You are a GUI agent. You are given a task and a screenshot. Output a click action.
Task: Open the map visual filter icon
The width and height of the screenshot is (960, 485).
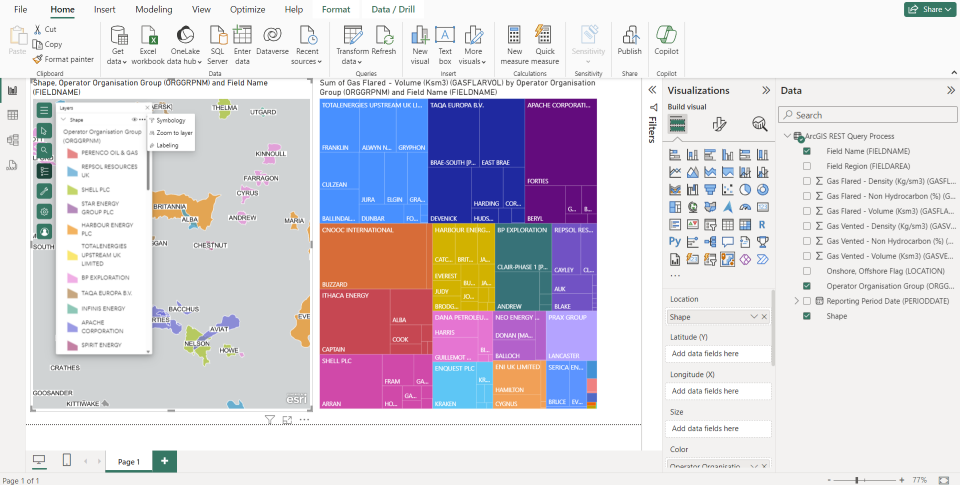click(269, 419)
